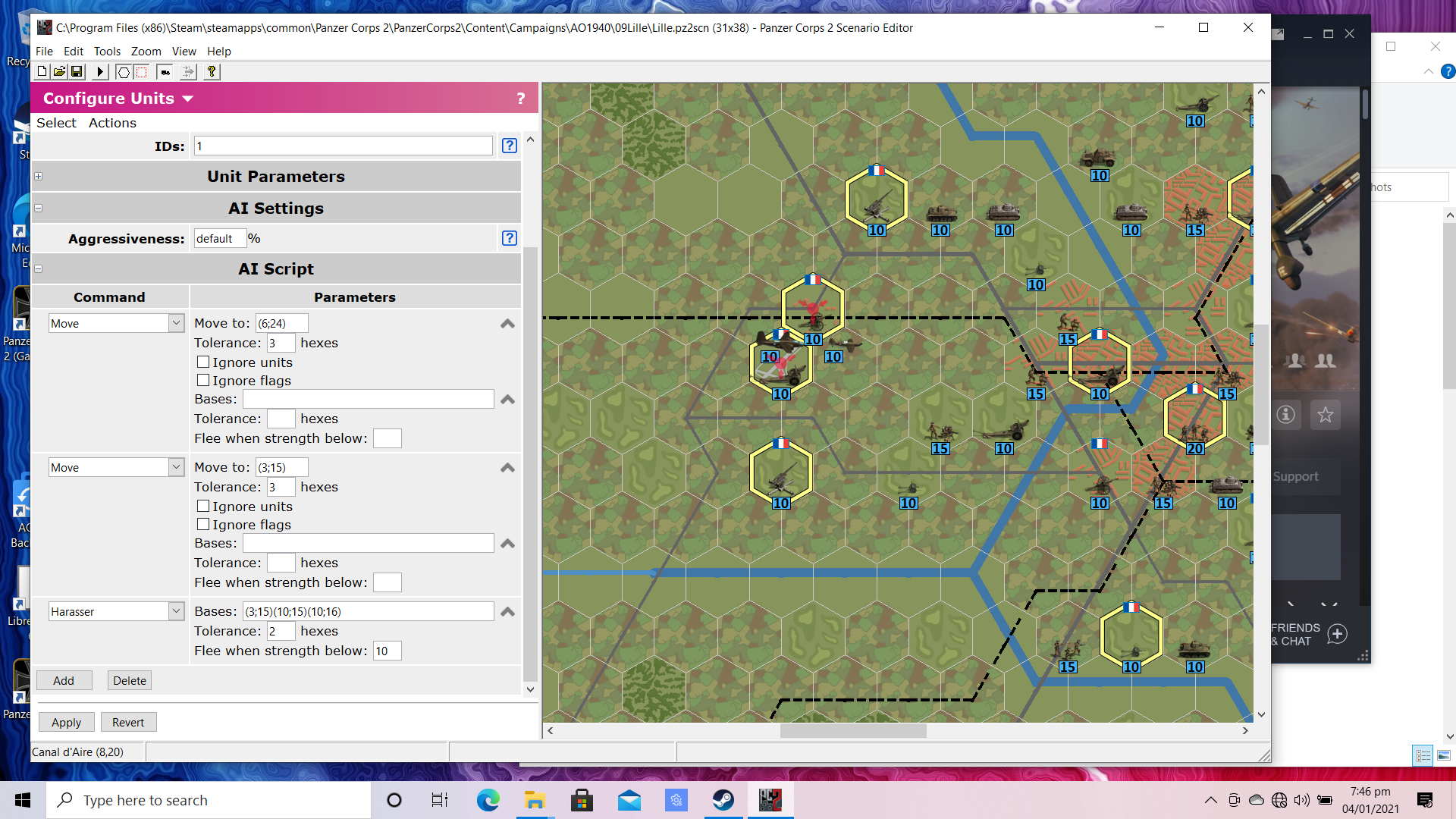Open the Actions menu in Configure Units

(112, 123)
